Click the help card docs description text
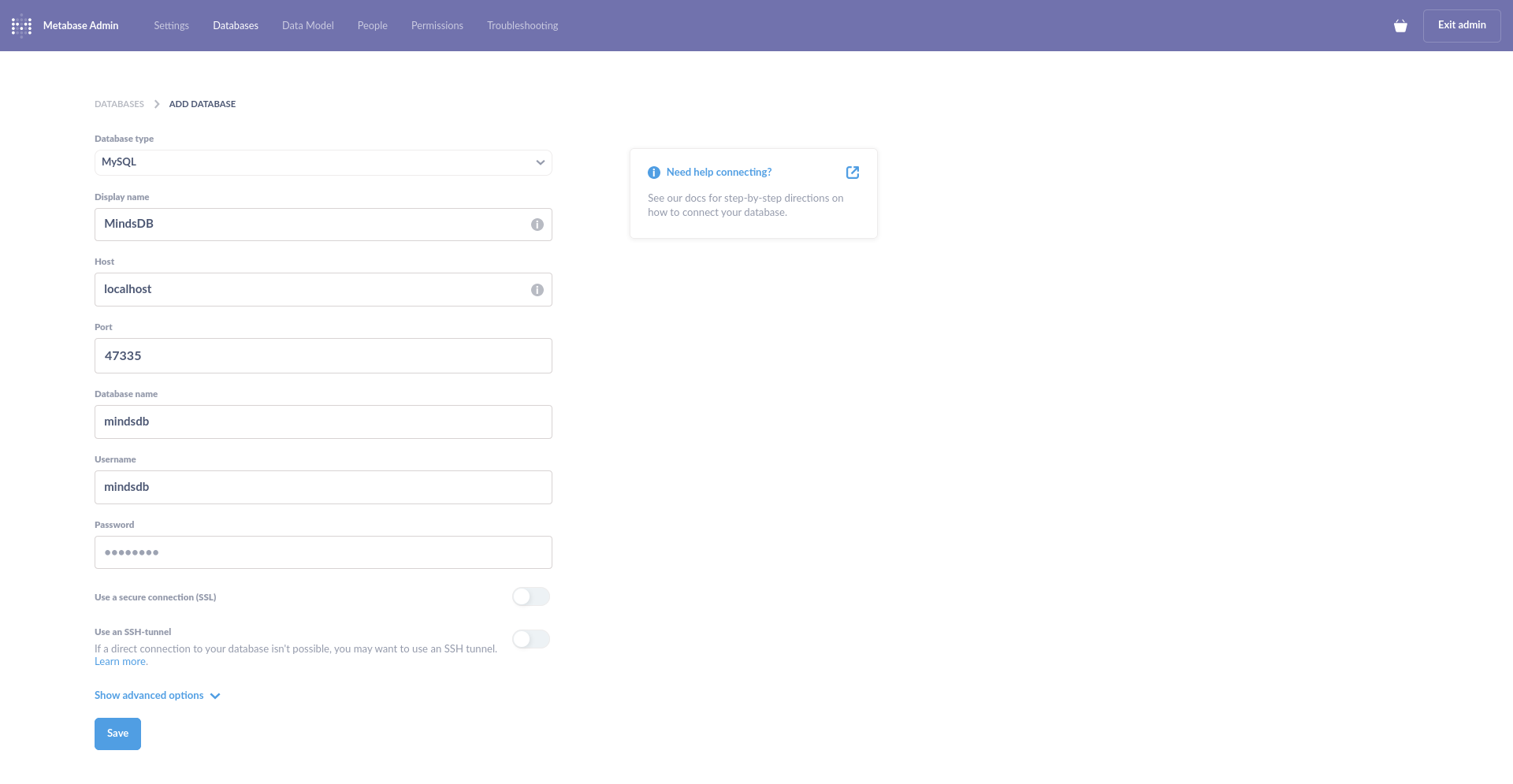This screenshot has height=784, width=1513. pyautogui.click(x=745, y=206)
